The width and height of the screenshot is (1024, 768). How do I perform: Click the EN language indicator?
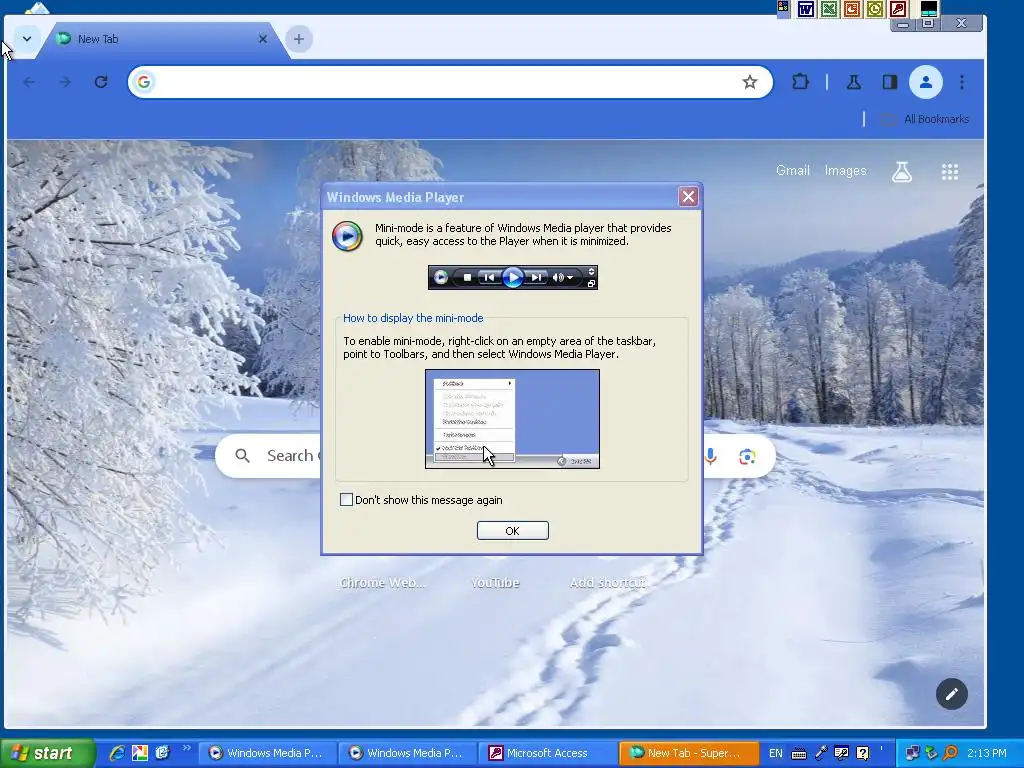coord(776,753)
